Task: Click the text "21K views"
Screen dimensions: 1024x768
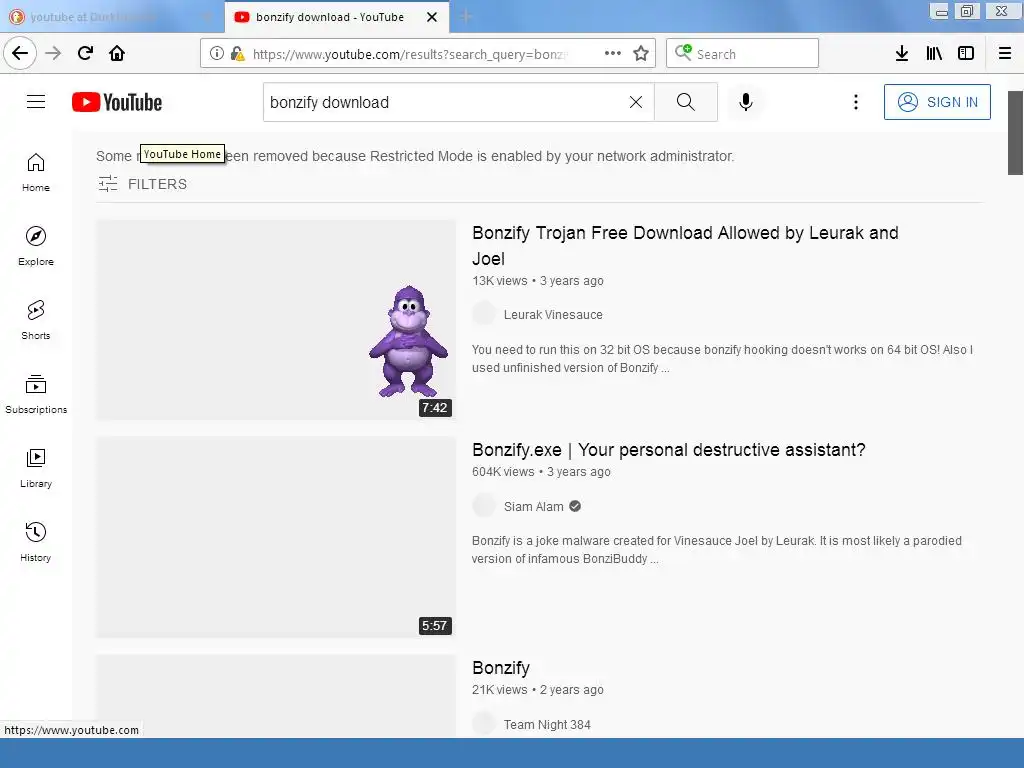Action: [x=500, y=690]
